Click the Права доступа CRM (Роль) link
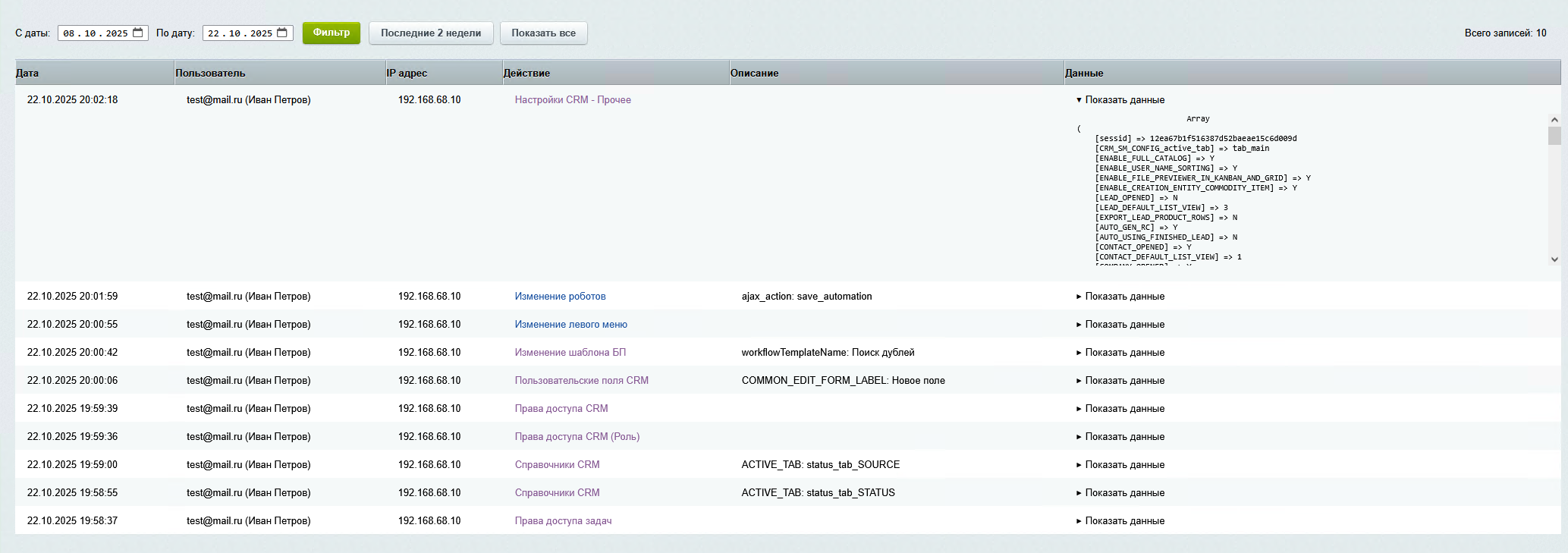Image resolution: width=1568 pixels, height=553 pixels. (577, 437)
